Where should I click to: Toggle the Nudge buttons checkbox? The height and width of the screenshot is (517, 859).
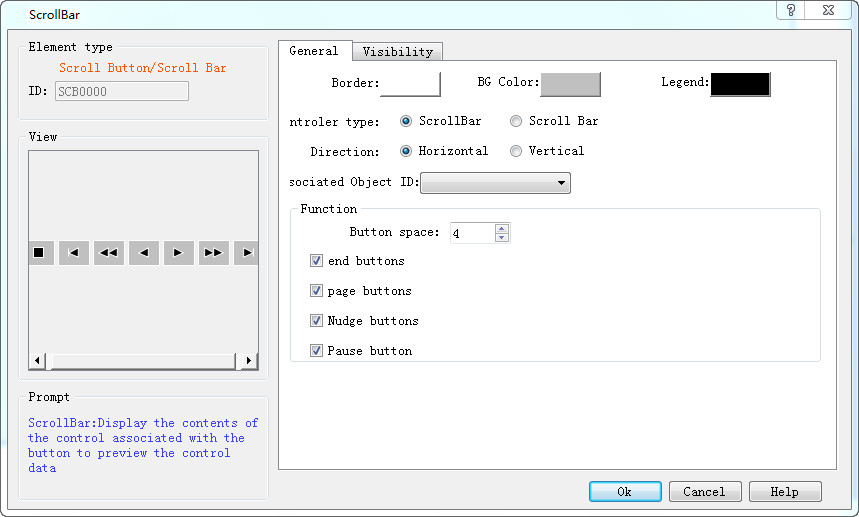pos(316,320)
